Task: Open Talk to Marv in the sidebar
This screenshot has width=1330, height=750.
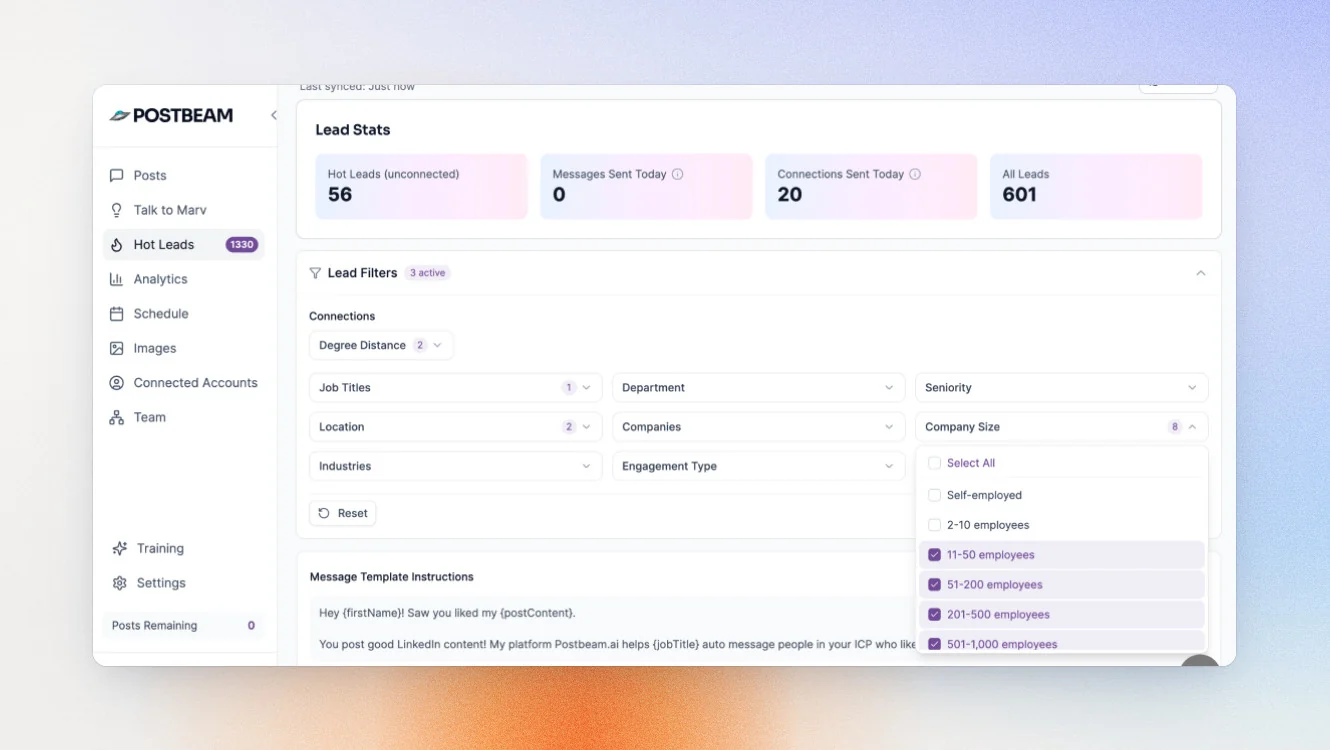Action: [183, 210]
